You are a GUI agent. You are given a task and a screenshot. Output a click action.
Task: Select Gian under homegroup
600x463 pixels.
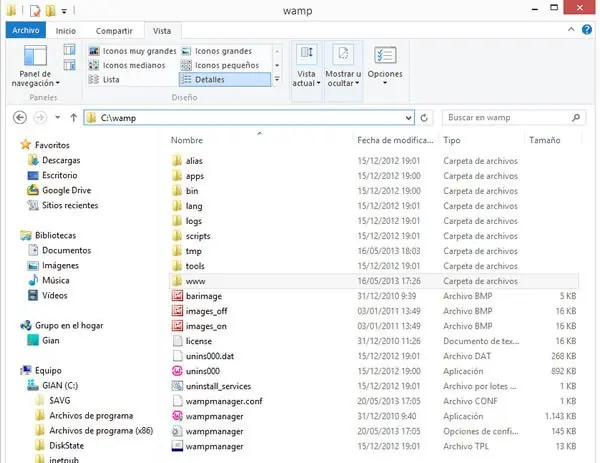43,341
